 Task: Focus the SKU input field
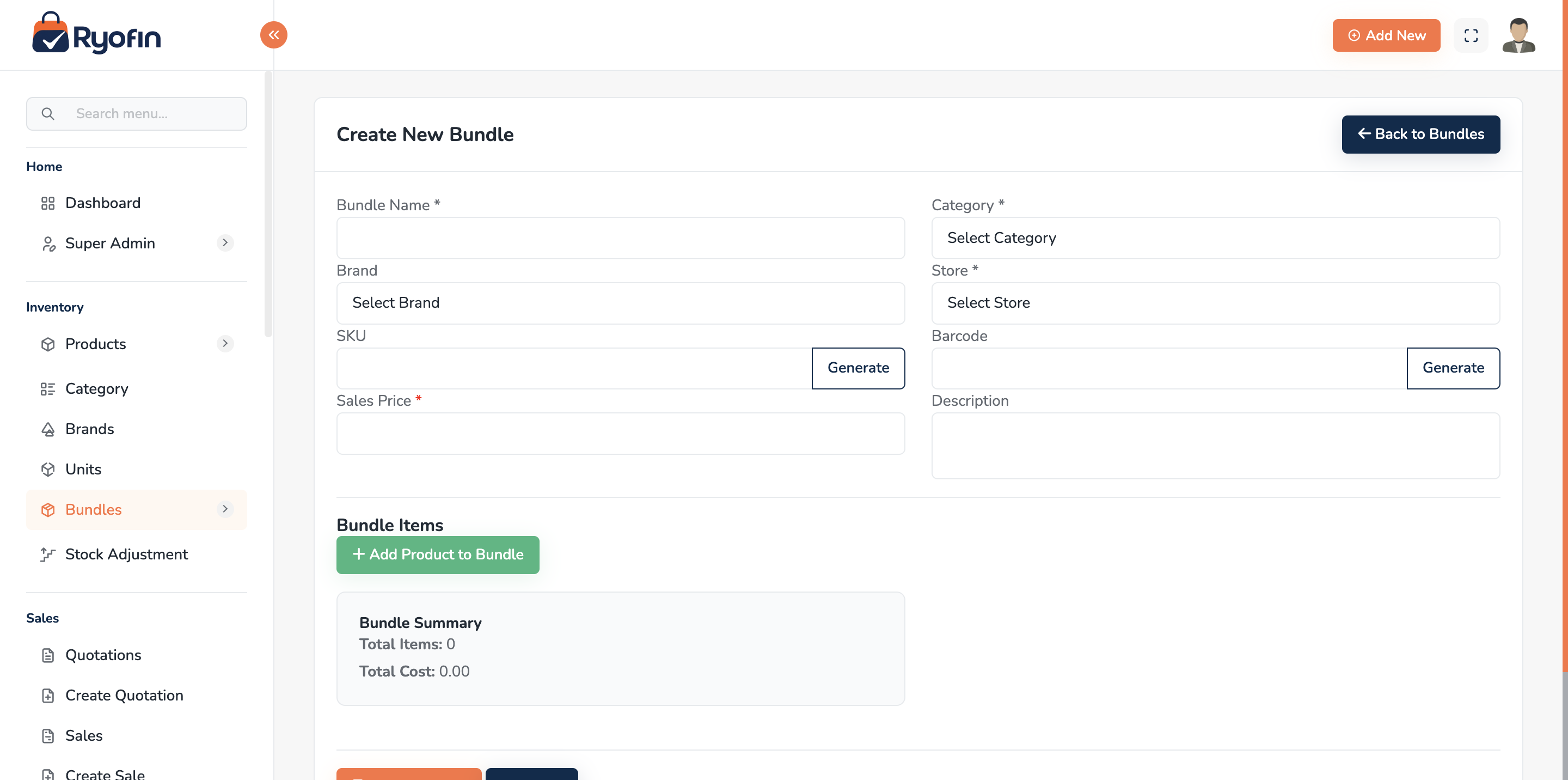[x=574, y=368]
